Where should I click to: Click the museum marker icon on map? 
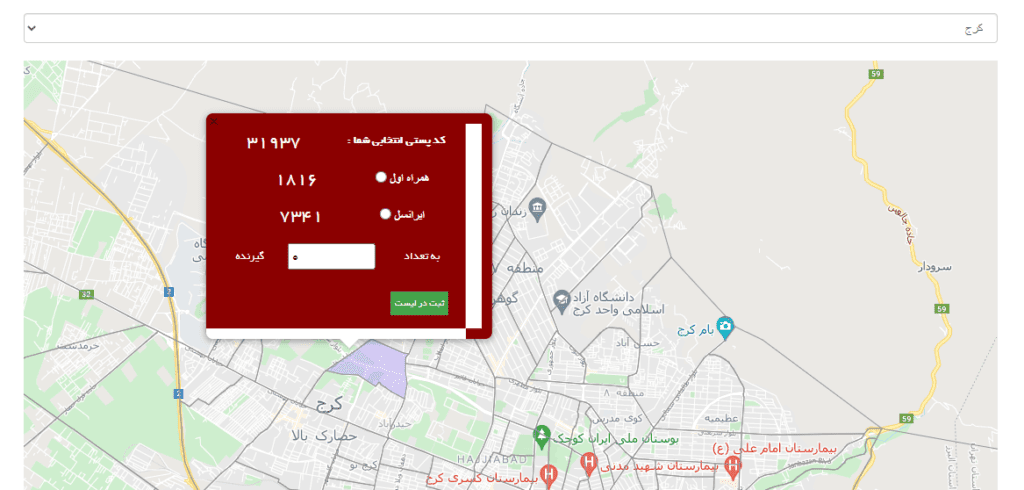point(537,210)
